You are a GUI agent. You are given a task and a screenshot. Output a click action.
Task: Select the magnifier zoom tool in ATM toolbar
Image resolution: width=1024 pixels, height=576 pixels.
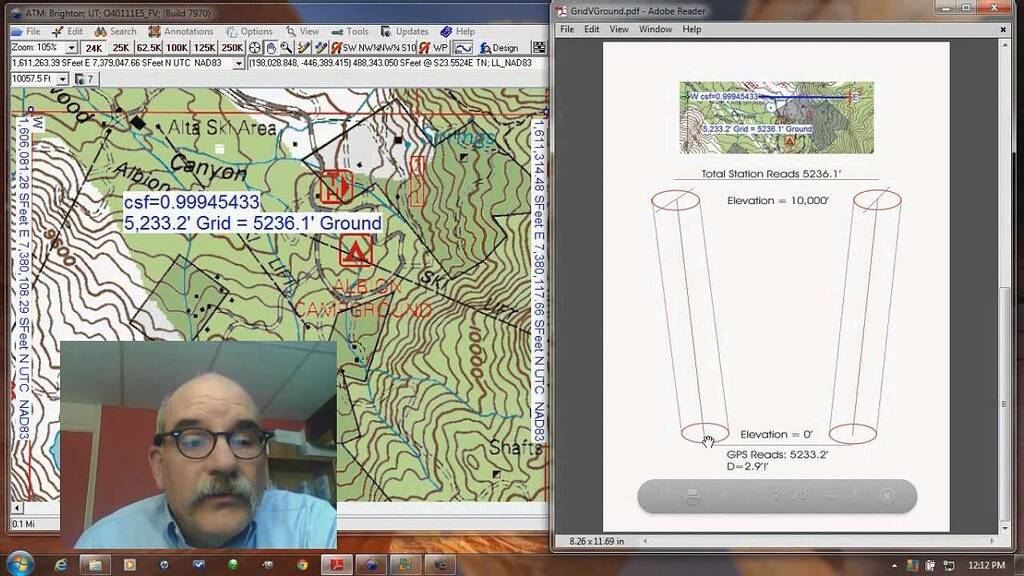pos(284,46)
